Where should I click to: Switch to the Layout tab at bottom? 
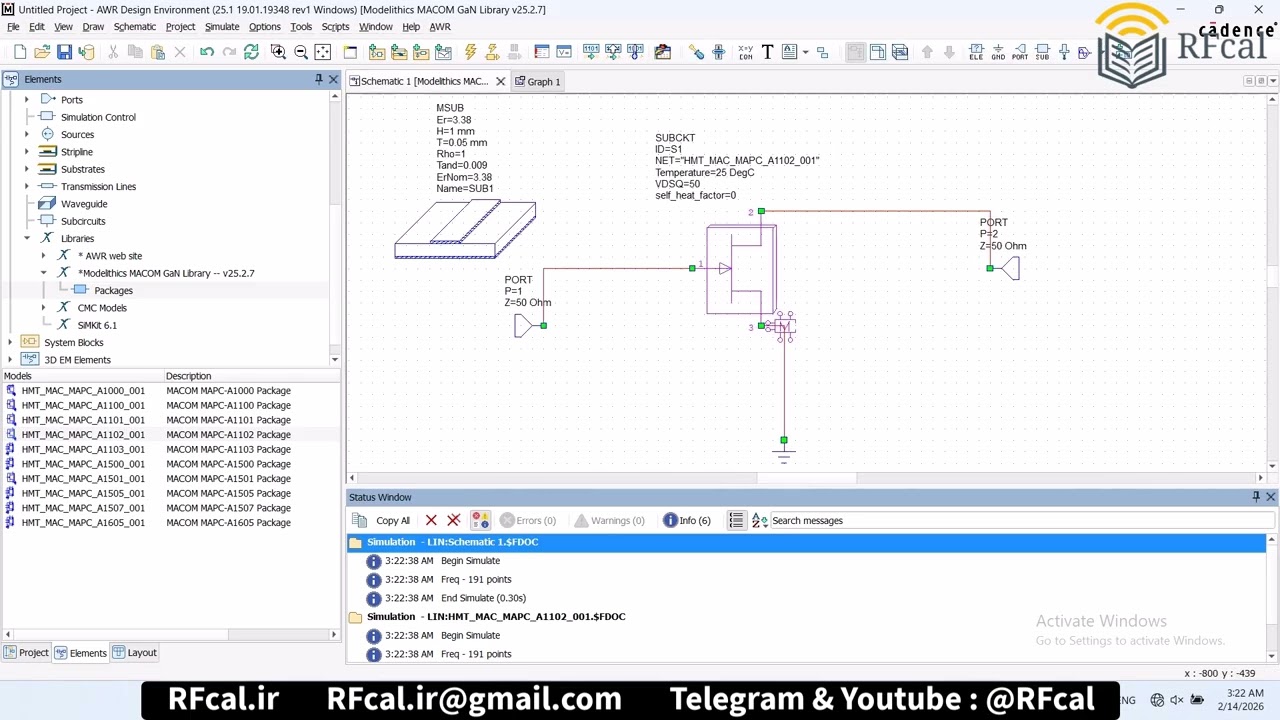(x=135, y=653)
